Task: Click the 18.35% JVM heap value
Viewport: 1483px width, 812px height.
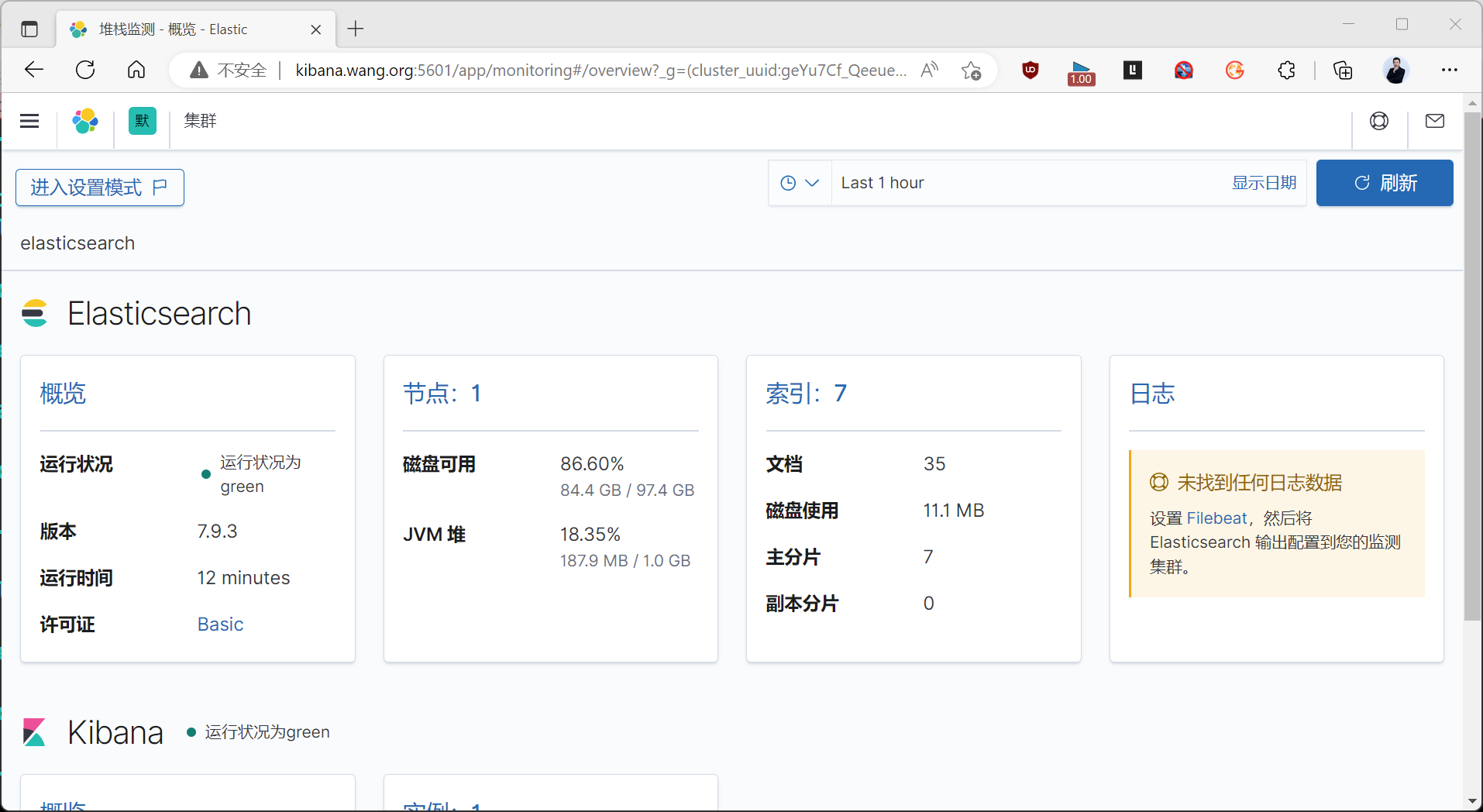Action: [x=590, y=535]
